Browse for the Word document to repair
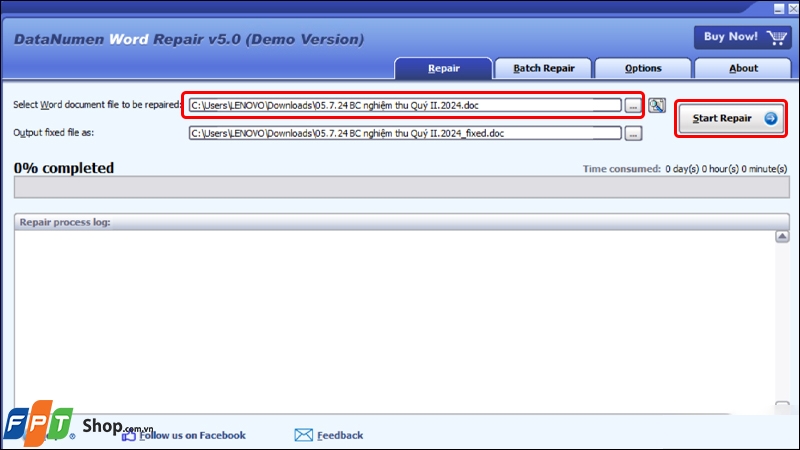This screenshot has width=800, height=450. click(633, 106)
